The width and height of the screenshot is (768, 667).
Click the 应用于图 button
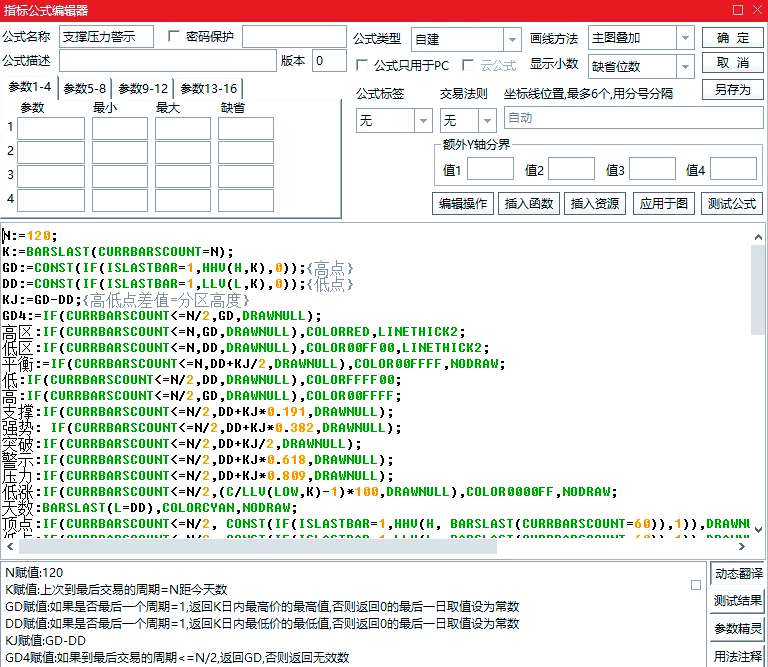point(664,203)
